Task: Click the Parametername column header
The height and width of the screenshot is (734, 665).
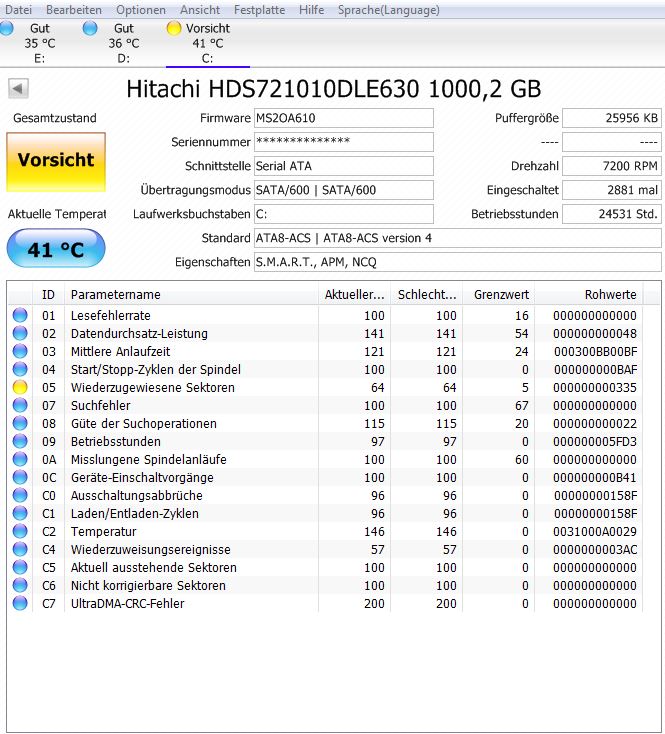Action: [x=191, y=294]
